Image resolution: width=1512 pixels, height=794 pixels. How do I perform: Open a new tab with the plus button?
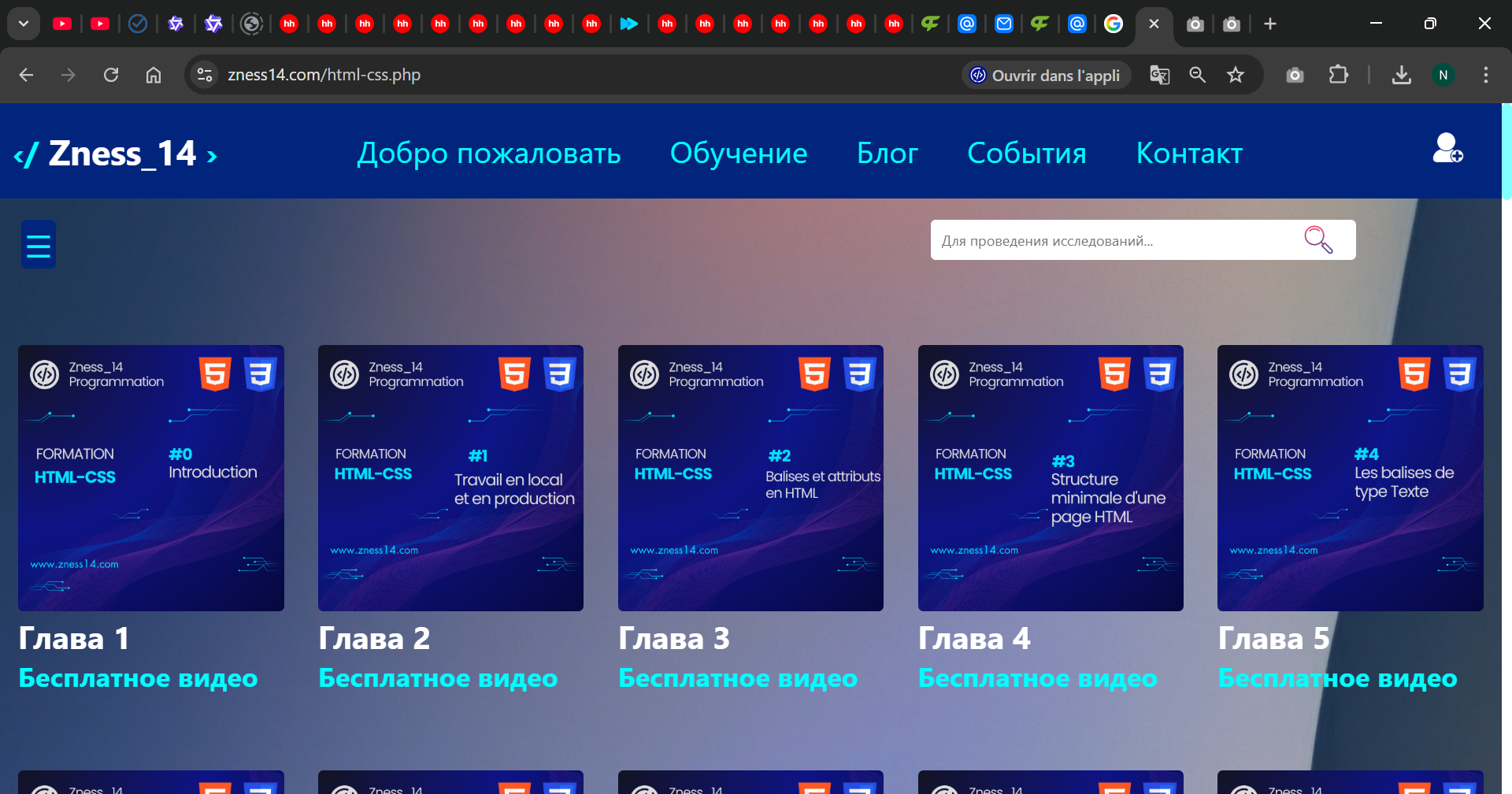click(x=1270, y=24)
